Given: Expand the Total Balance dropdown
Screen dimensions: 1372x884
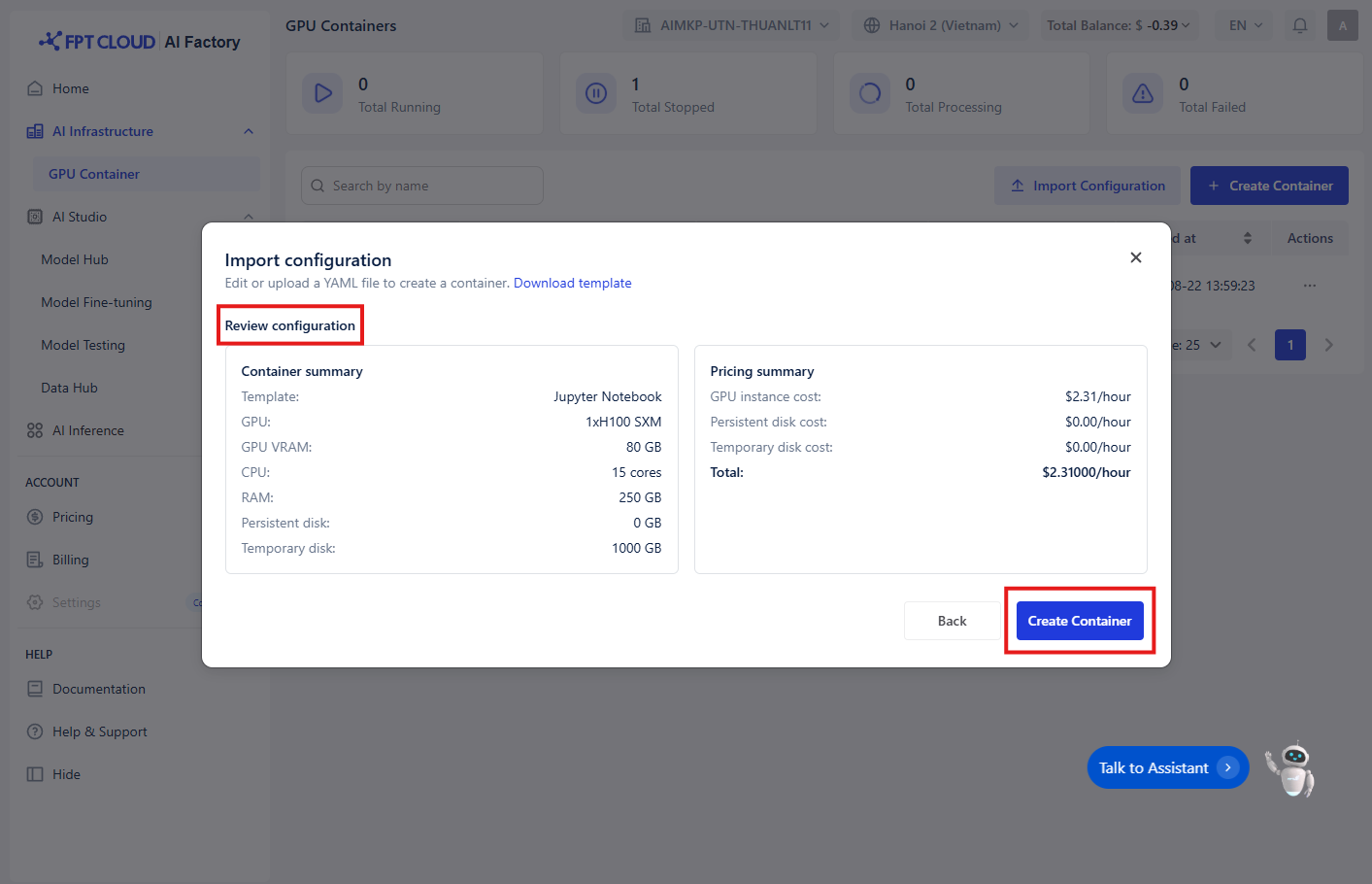Looking at the screenshot, I should coord(1119,25).
